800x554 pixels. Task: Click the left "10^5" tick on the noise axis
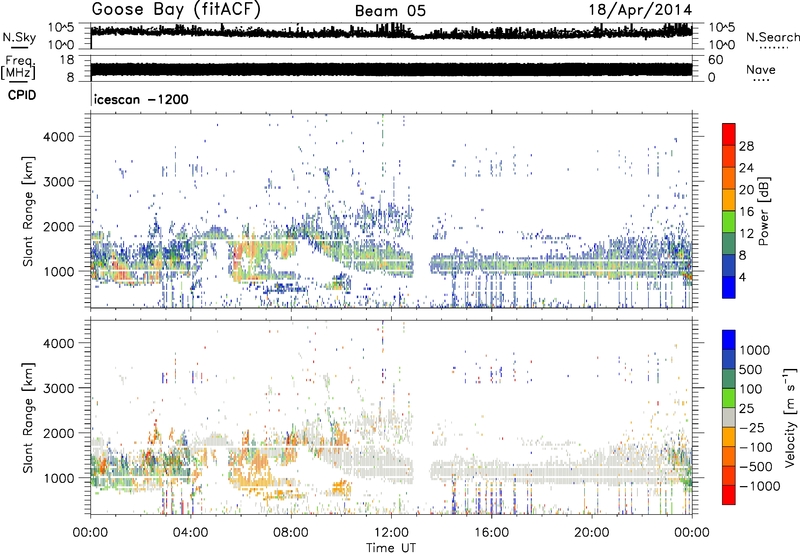[x=62, y=27]
